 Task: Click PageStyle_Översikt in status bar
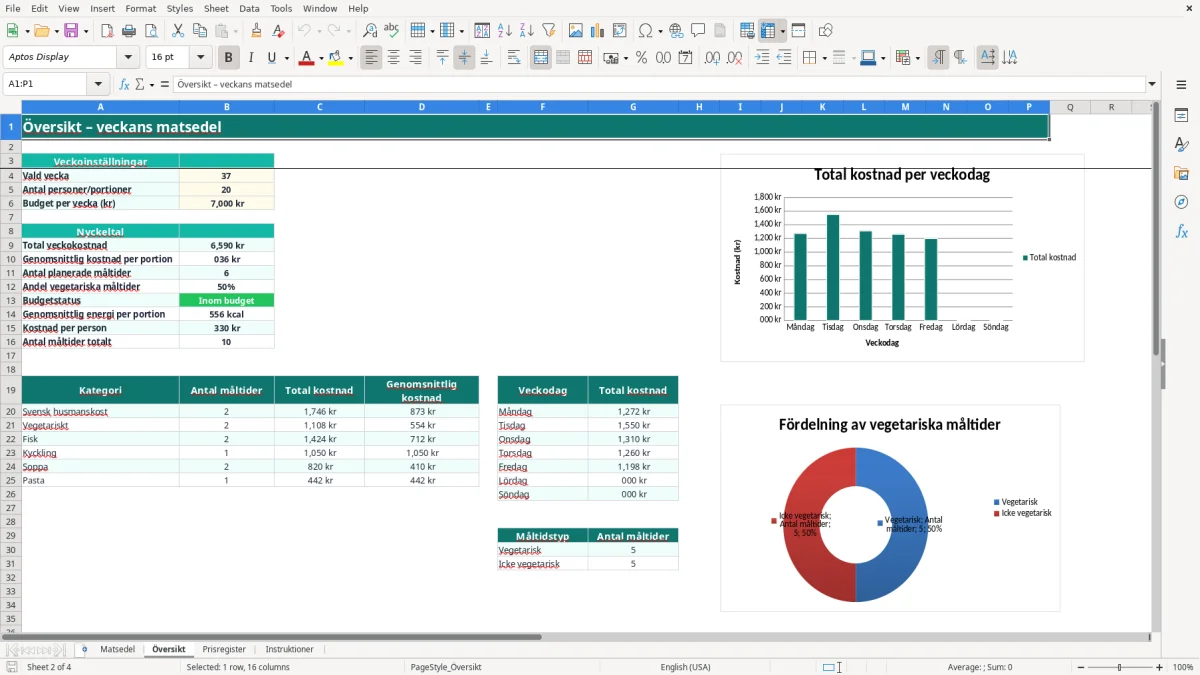coord(446,667)
